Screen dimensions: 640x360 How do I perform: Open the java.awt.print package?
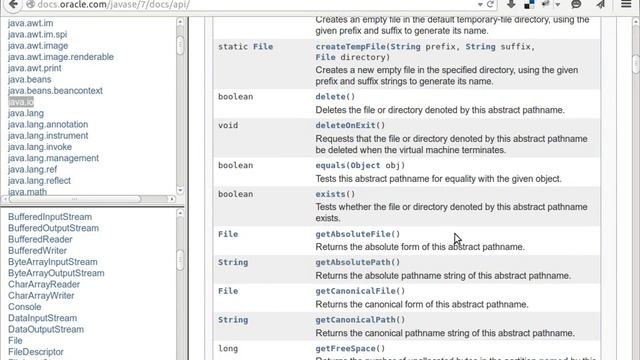click(x=35, y=68)
